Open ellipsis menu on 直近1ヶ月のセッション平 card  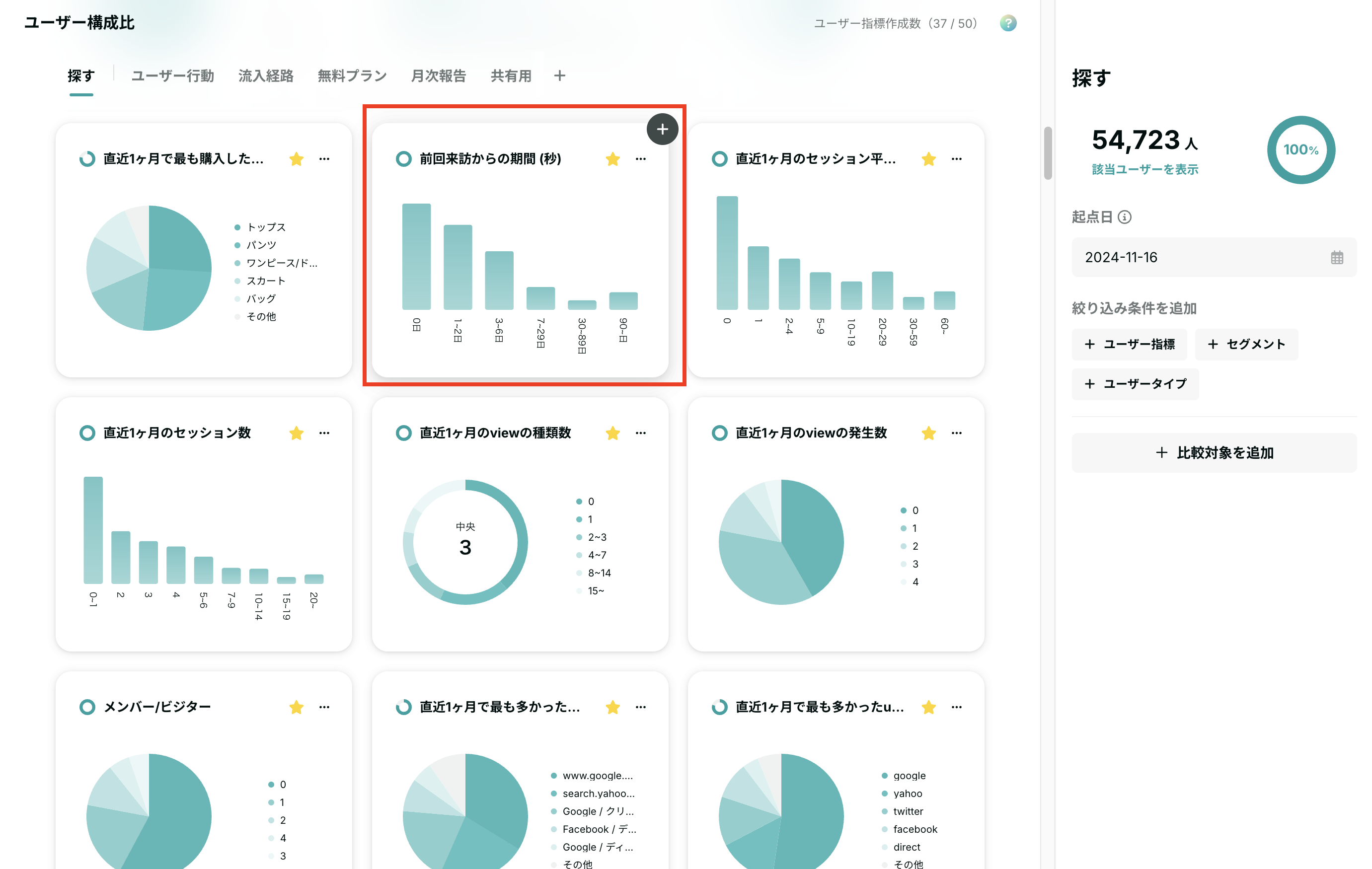(x=957, y=159)
